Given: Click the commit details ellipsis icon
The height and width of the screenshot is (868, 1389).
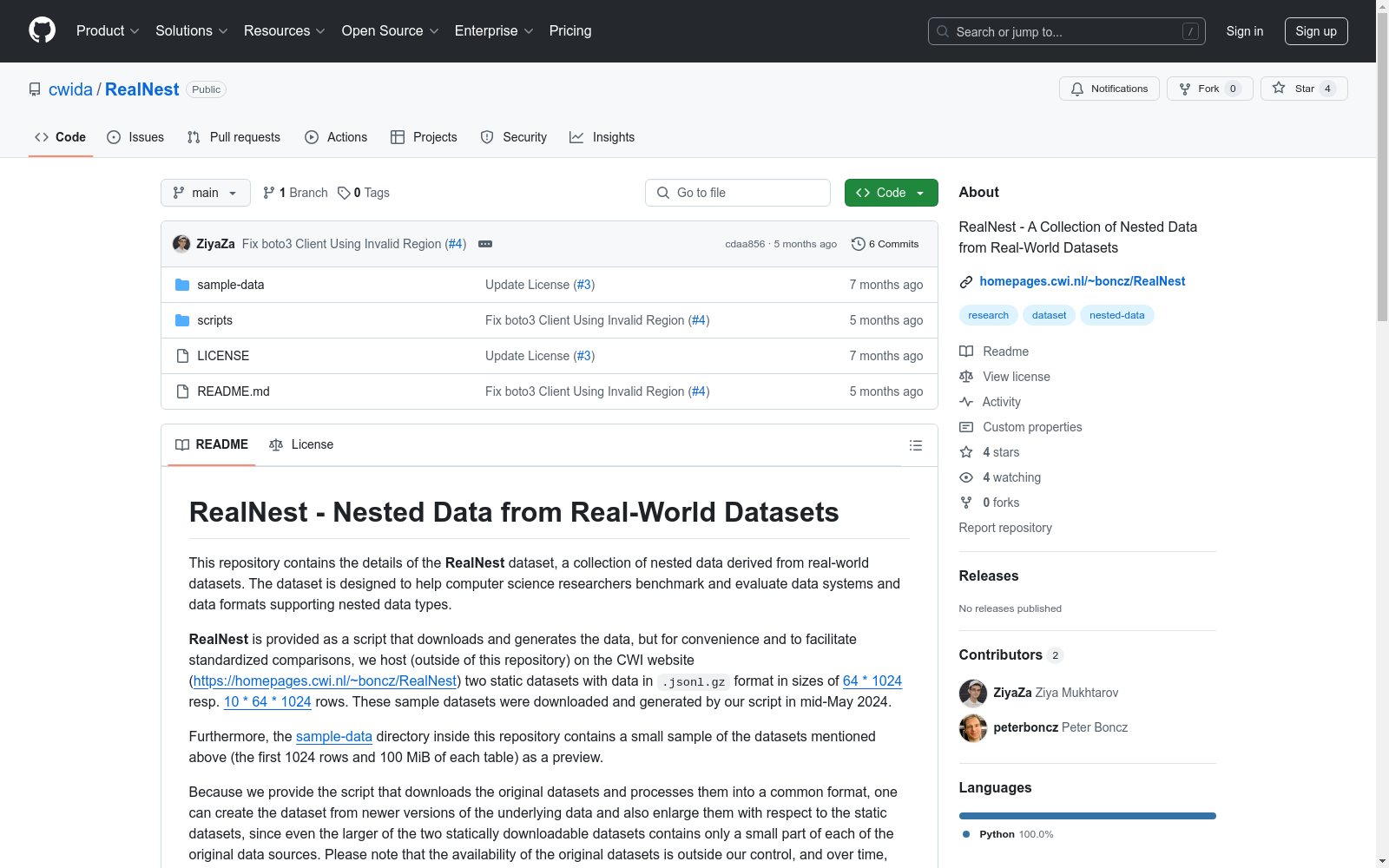Looking at the screenshot, I should pos(485,244).
